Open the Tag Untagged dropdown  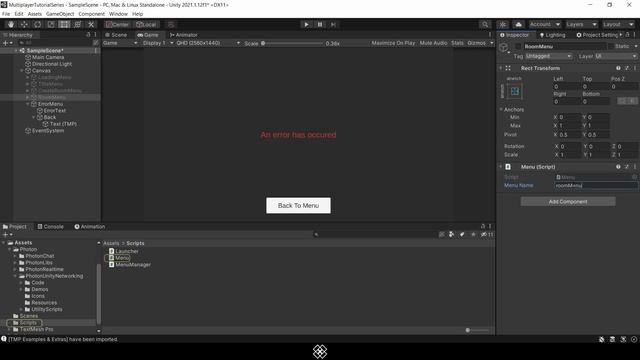[549, 56]
